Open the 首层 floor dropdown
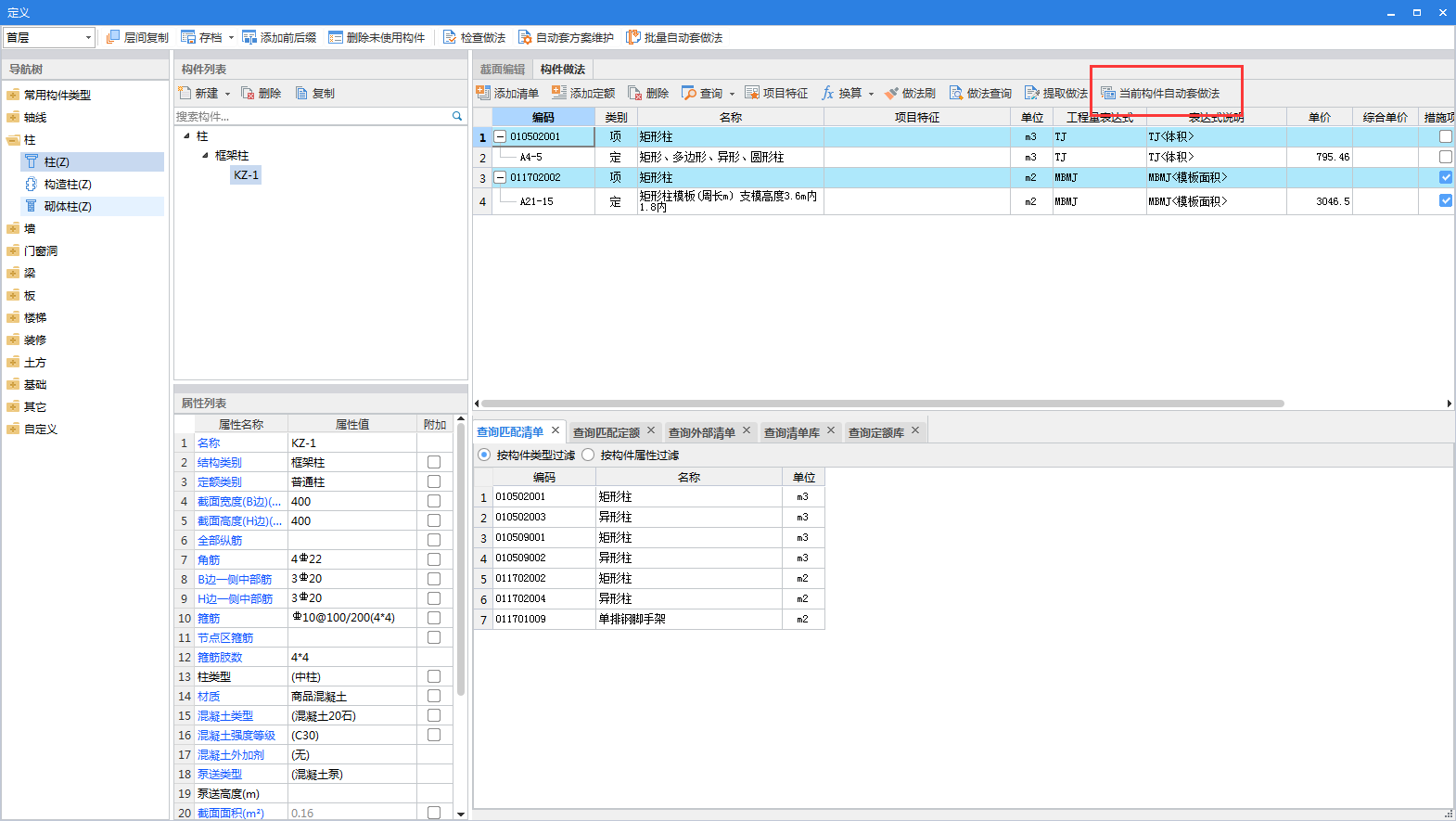The width and height of the screenshot is (1456, 821). [x=88, y=37]
